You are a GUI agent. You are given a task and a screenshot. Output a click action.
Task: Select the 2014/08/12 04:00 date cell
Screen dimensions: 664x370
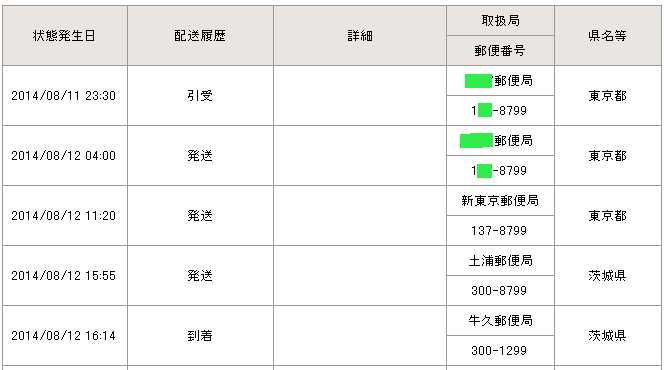click(x=65, y=156)
